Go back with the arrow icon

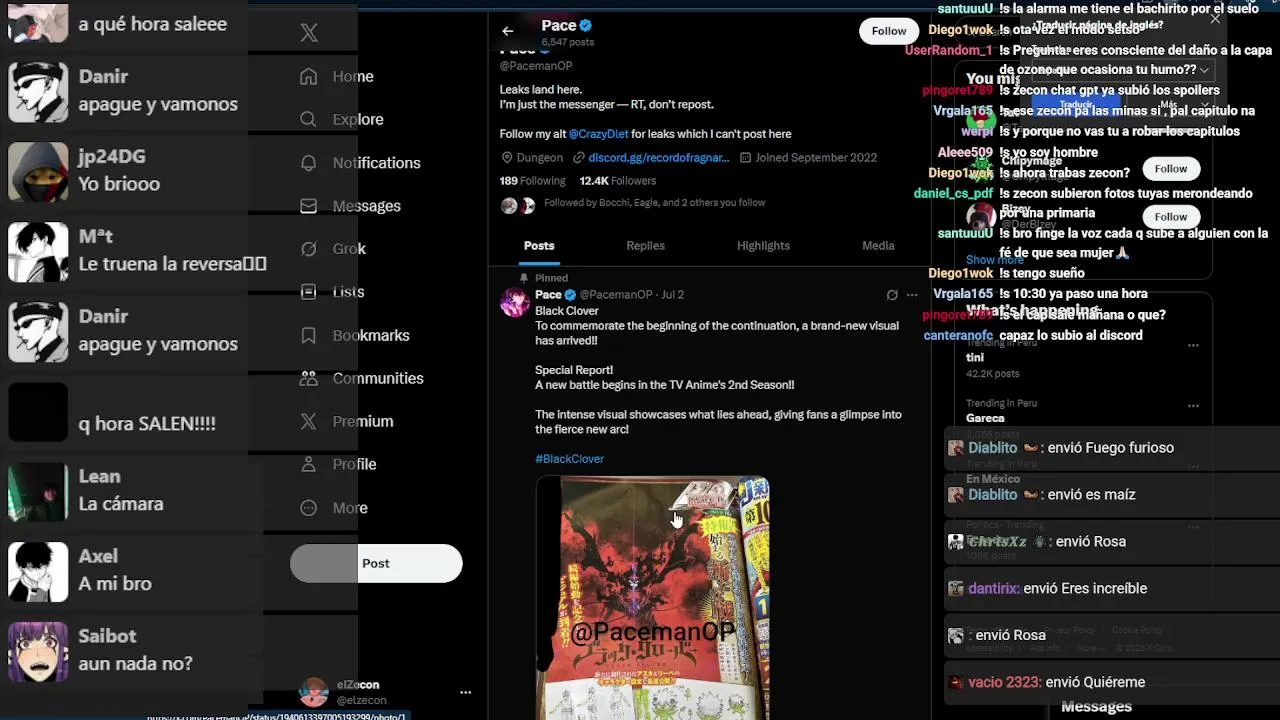pyautogui.click(x=508, y=31)
